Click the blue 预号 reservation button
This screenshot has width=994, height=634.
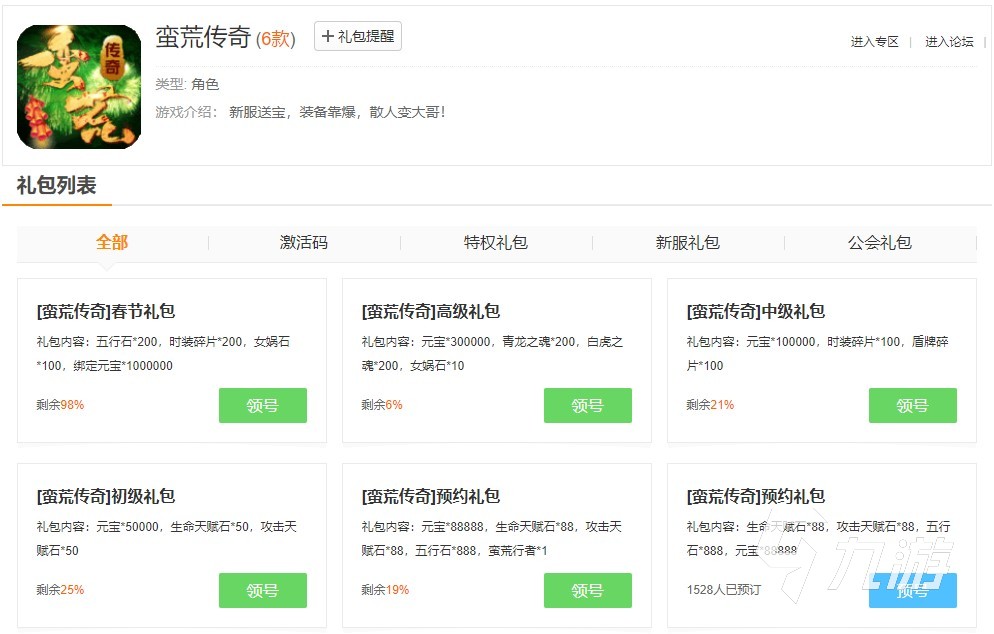click(912, 590)
